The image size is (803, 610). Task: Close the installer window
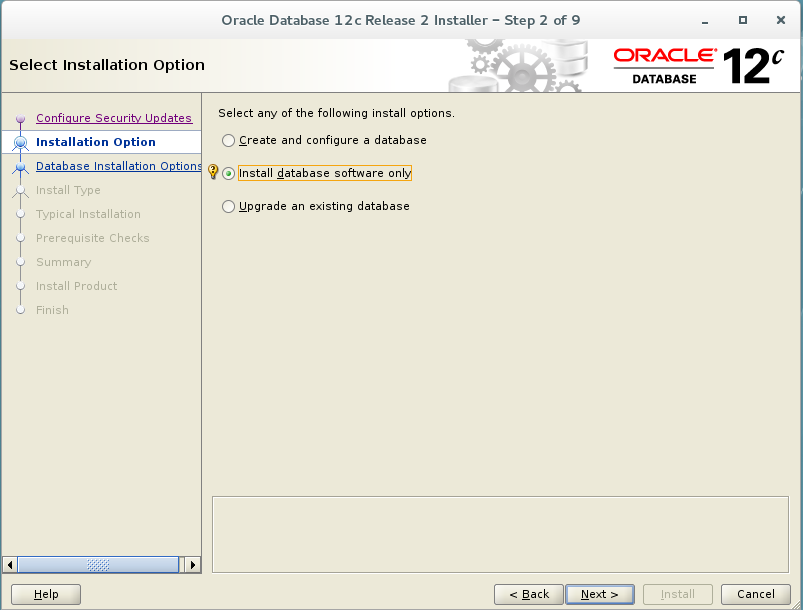[780, 20]
